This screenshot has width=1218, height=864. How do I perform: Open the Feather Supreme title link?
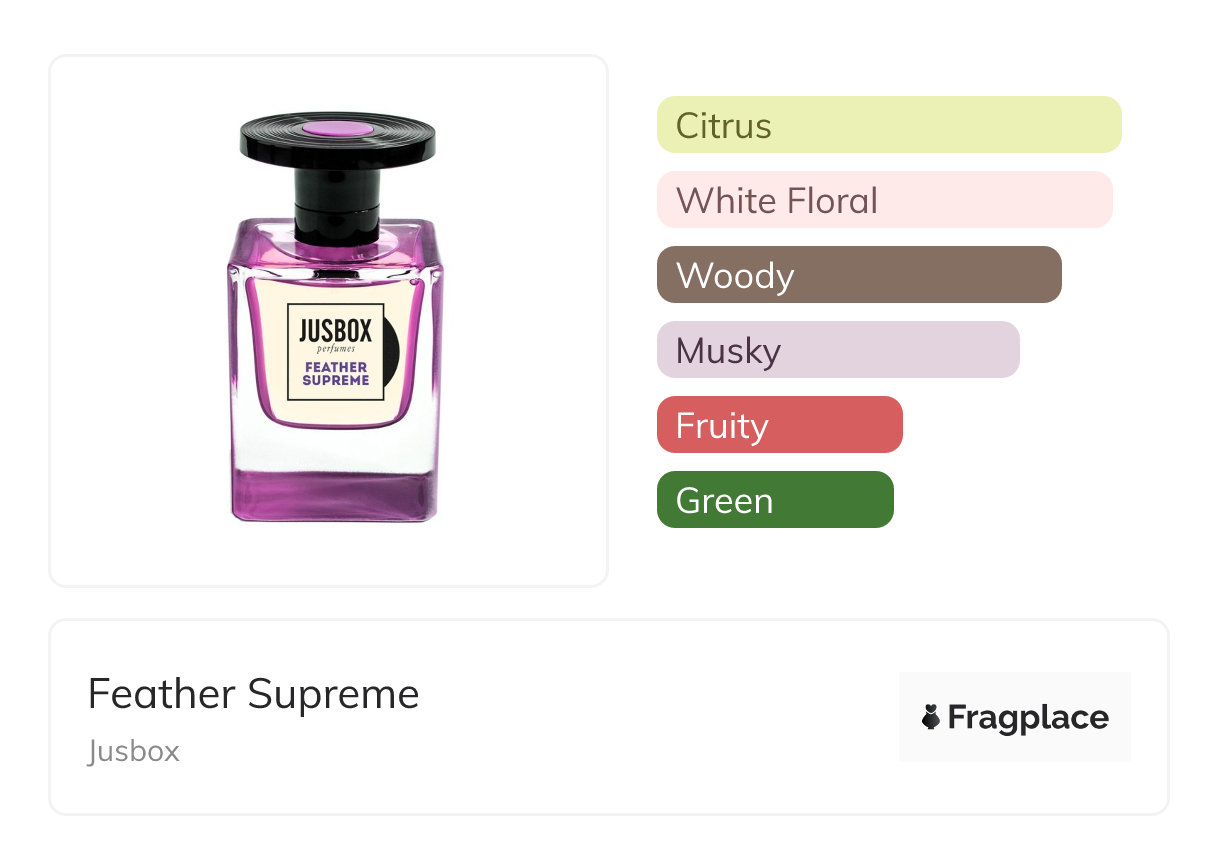tap(253, 693)
